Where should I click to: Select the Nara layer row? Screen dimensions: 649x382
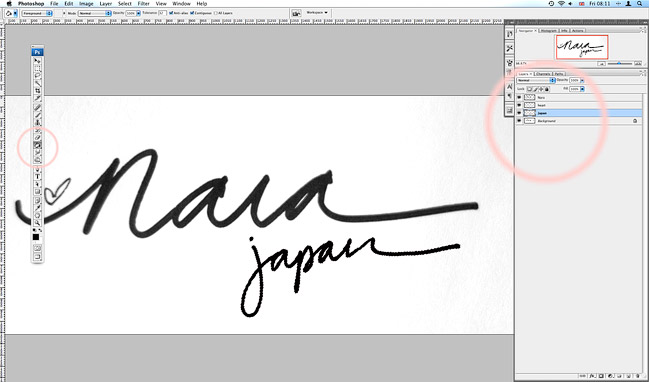[579, 97]
